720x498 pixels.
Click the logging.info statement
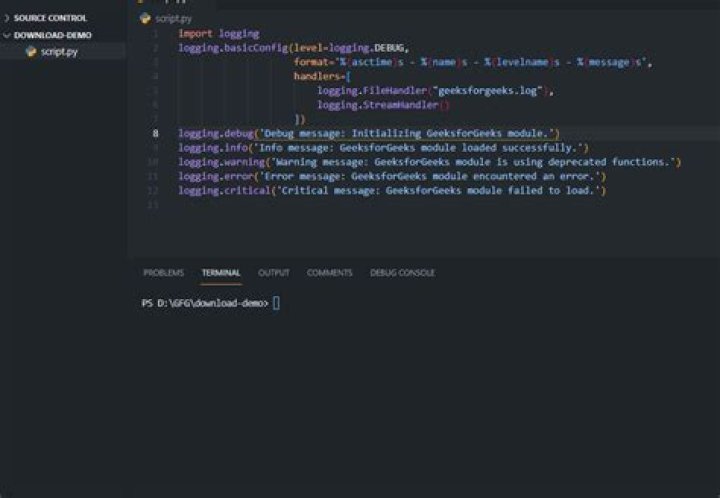383,148
